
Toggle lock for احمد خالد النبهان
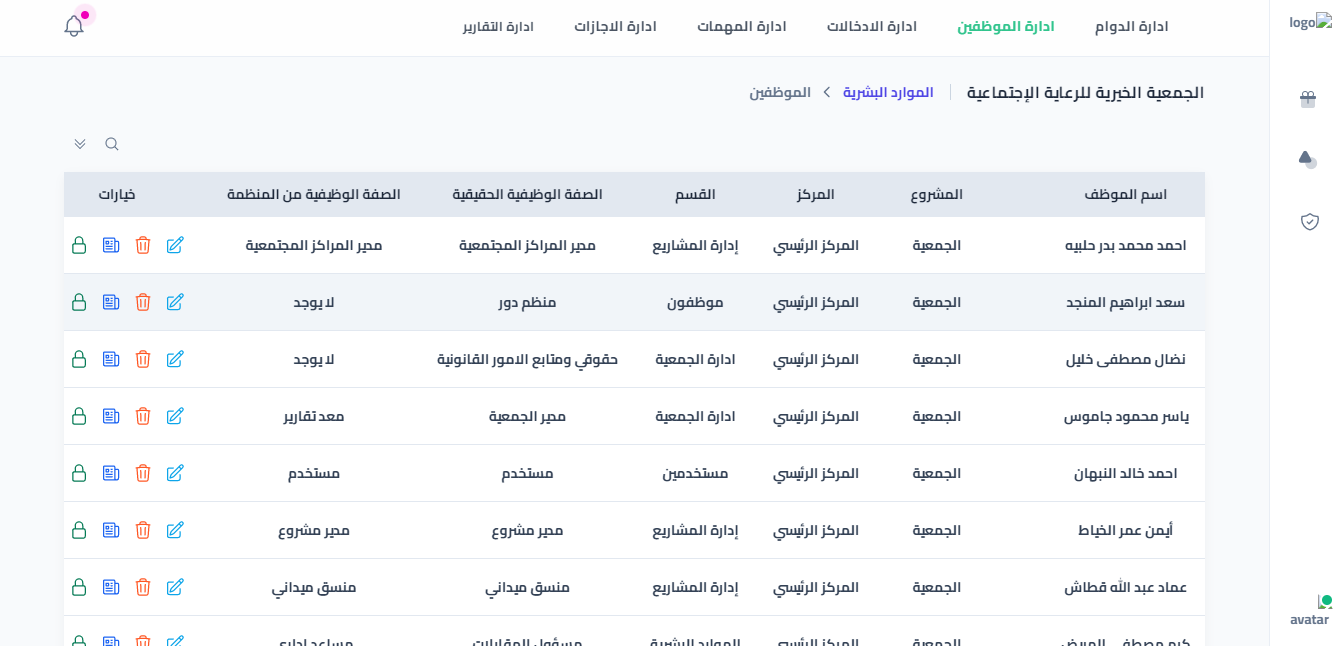click(x=79, y=473)
